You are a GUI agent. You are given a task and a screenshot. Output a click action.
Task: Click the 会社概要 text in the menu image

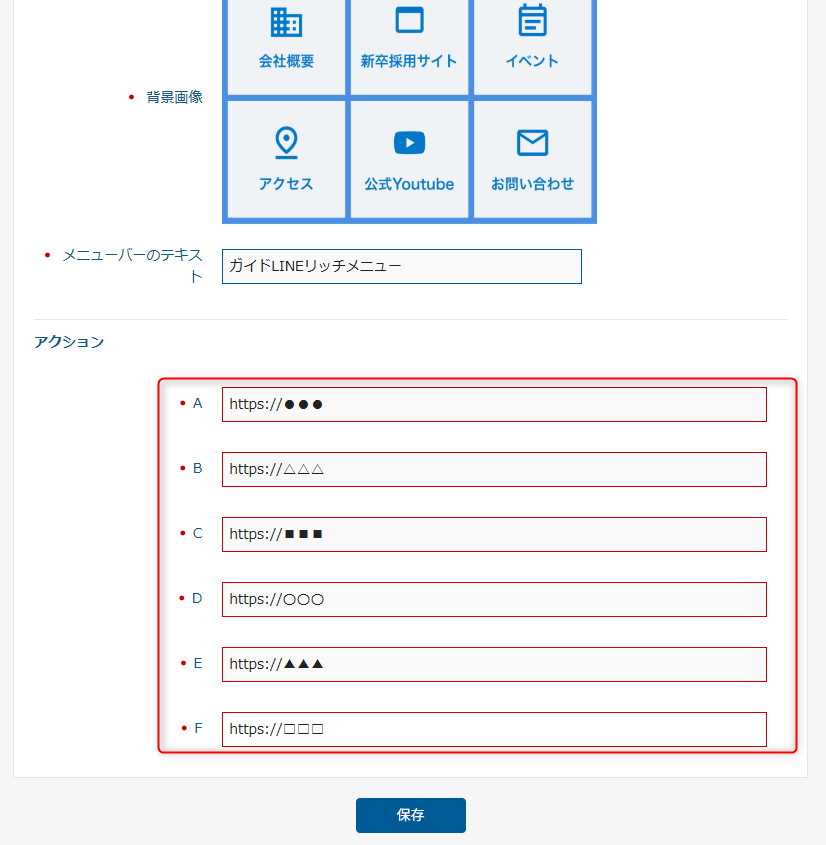click(x=286, y=61)
